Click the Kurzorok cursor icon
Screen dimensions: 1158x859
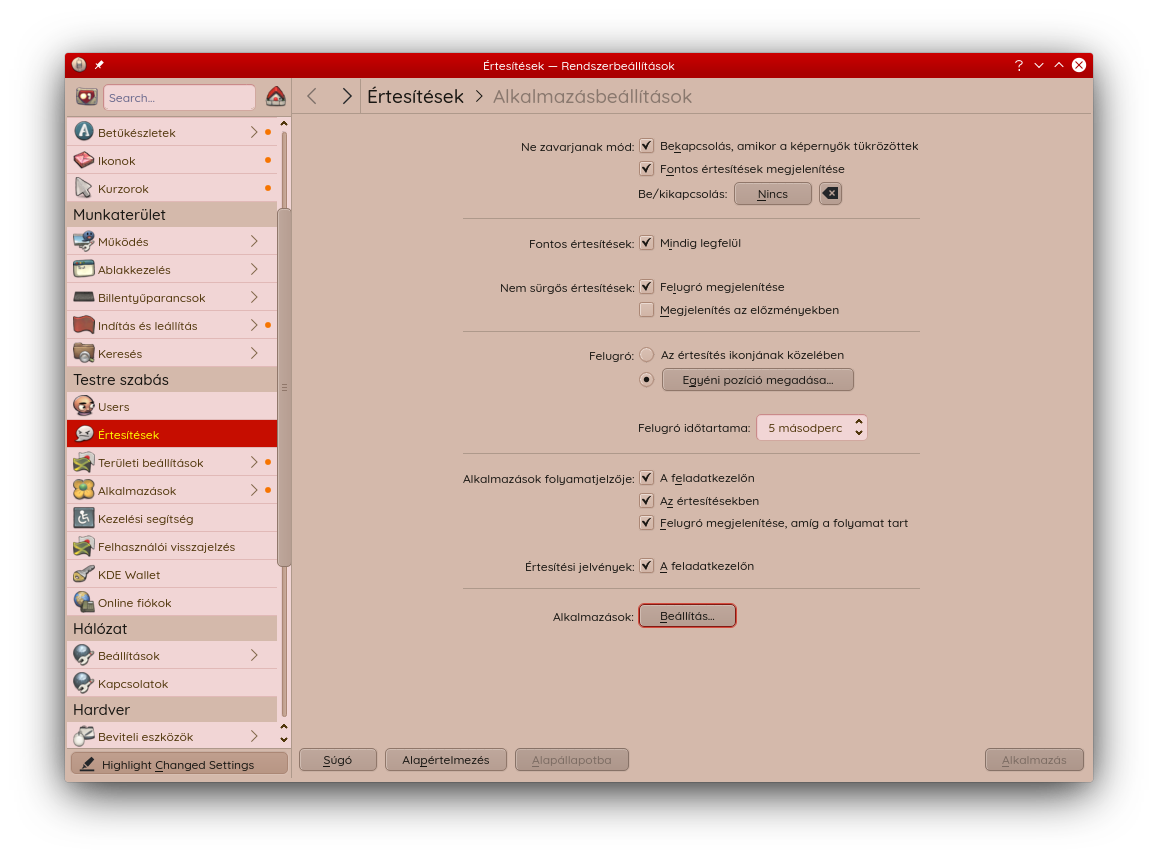(83, 188)
